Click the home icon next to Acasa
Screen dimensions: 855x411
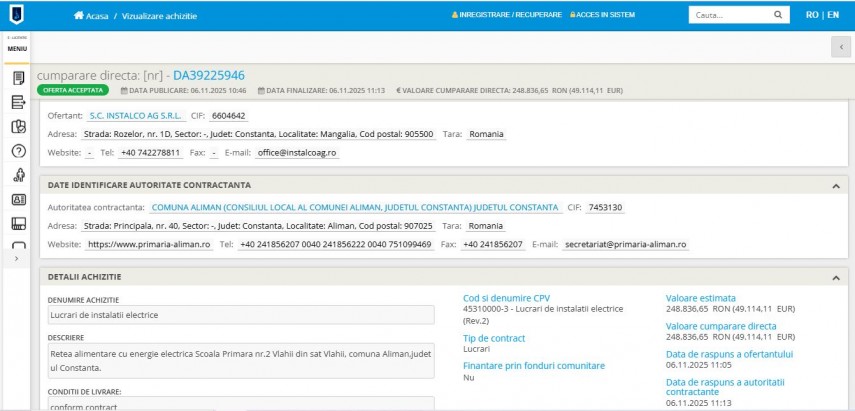(80, 16)
